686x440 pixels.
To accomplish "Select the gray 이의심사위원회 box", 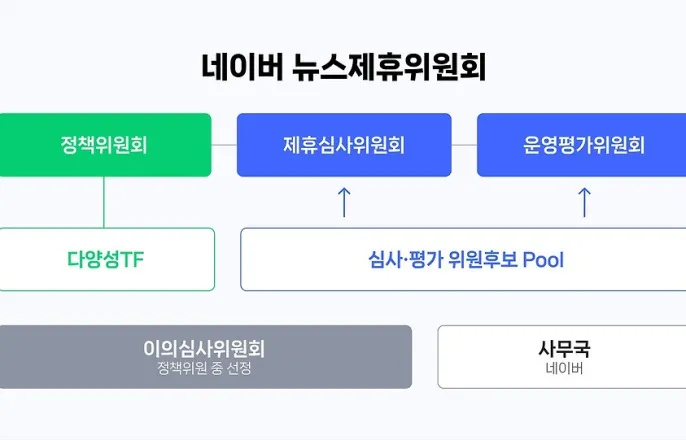I will point(205,357).
